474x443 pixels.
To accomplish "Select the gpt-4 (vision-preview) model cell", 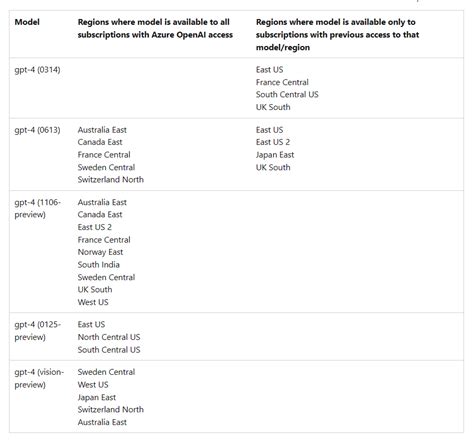I will (x=39, y=378).
